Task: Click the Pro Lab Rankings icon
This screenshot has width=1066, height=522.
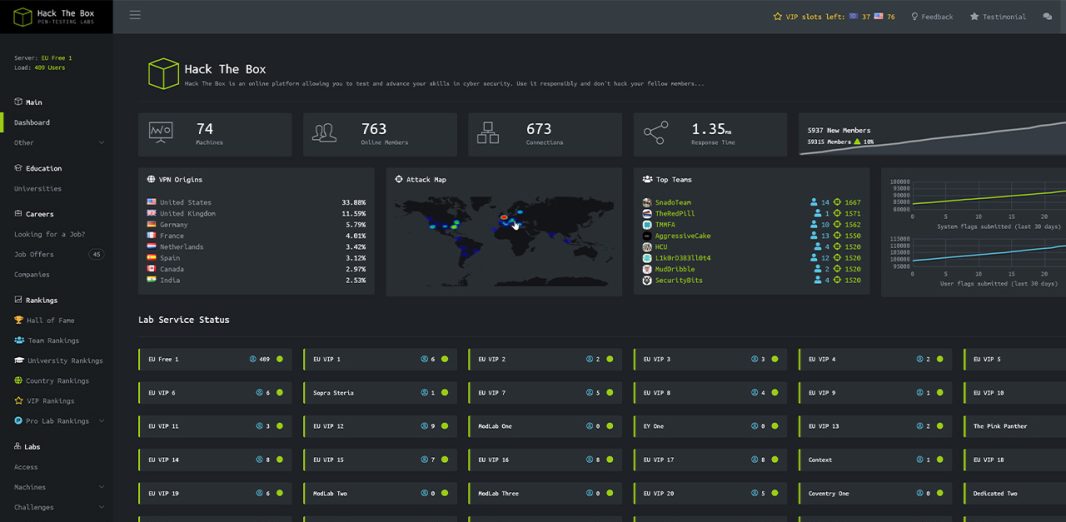Action: pos(19,421)
